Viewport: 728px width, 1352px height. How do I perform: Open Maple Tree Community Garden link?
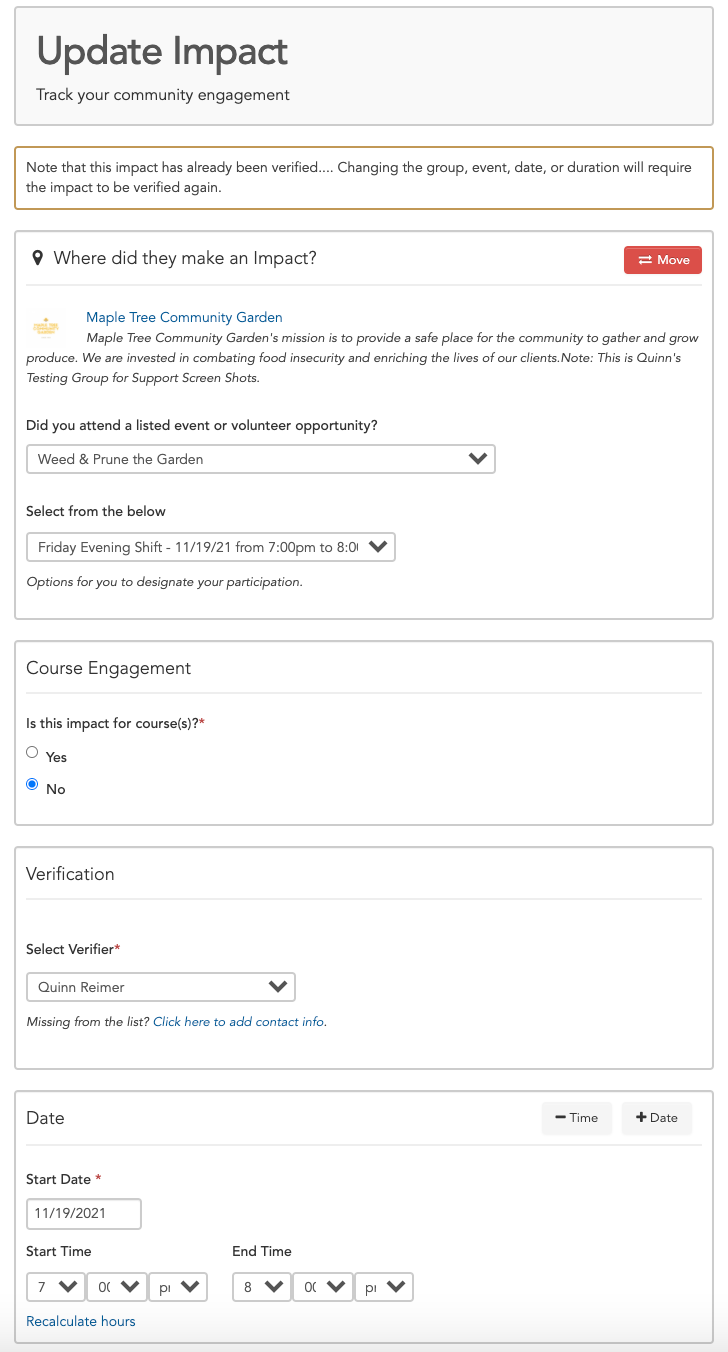click(184, 318)
